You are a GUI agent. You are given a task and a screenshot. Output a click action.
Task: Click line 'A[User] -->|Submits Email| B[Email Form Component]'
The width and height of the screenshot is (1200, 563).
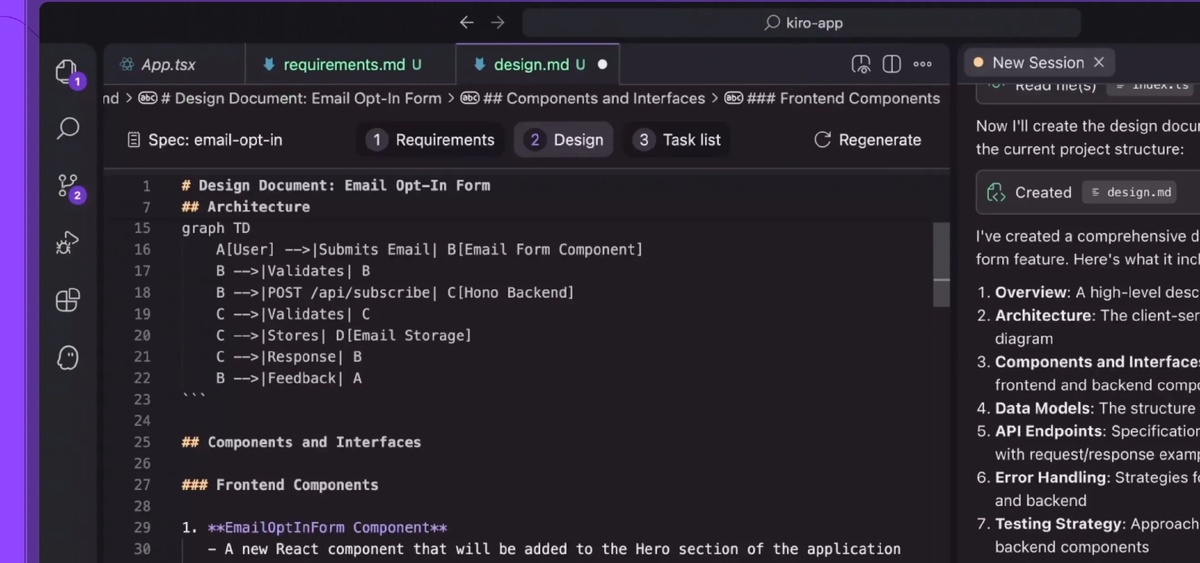coord(429,250)
